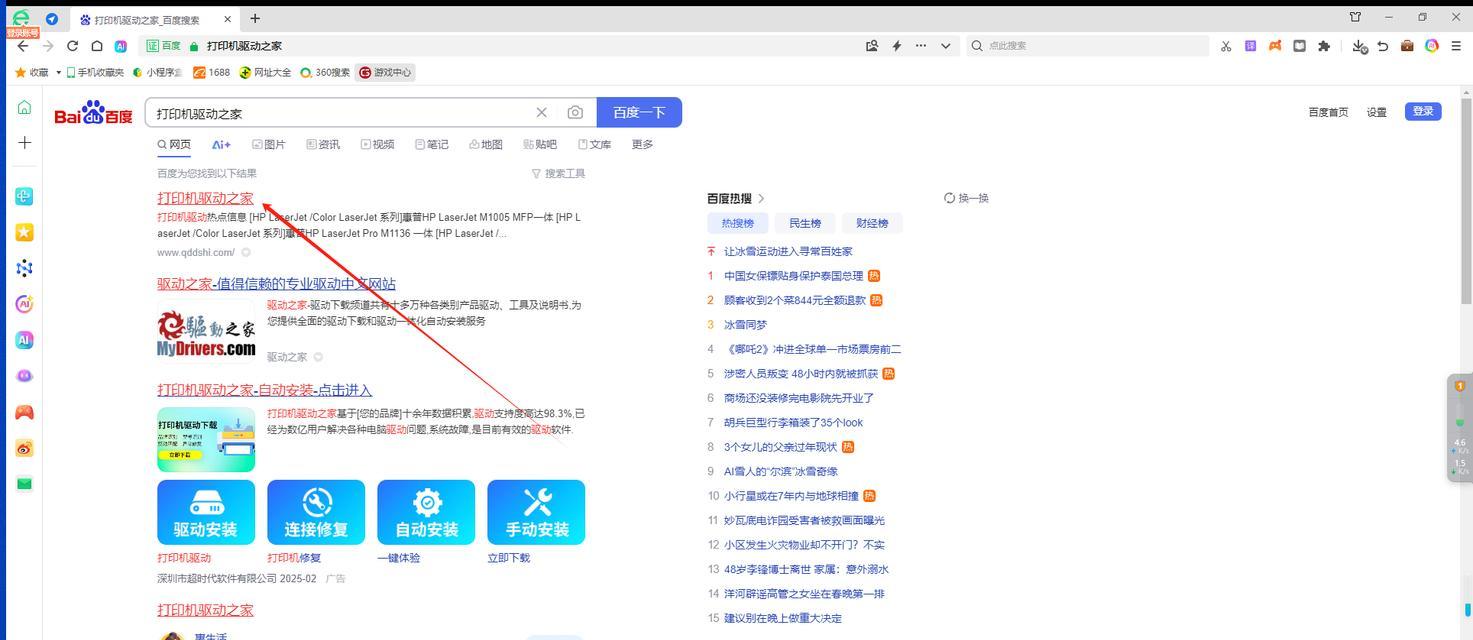The height and width of the screenshot is (640, 1473).
Task: Clear the Baidu search box with the X
Action: coord(541,113)
